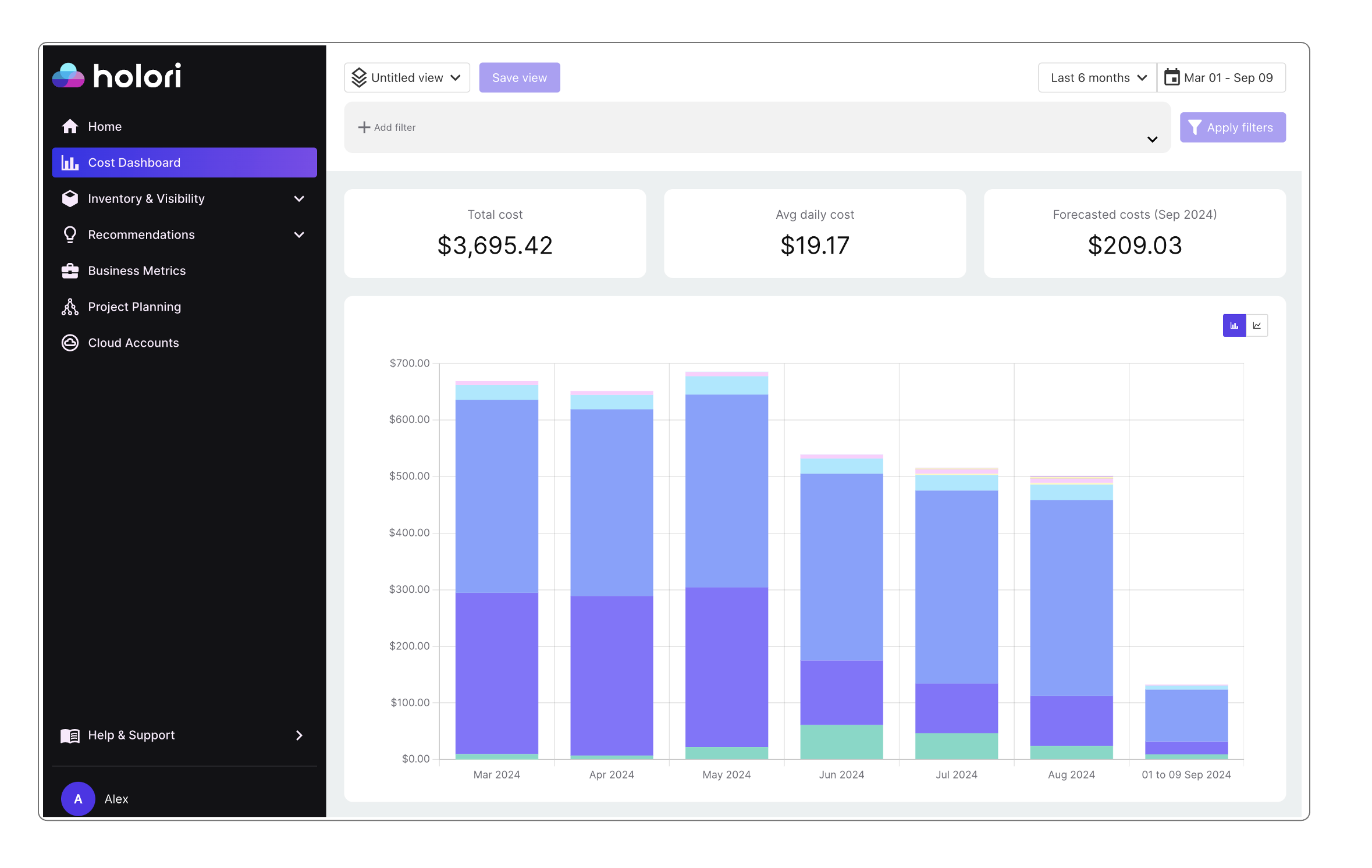This screenshot has height=868, width=1372.
Task: Click the Help & Support book icon
Action: [70, 735]
